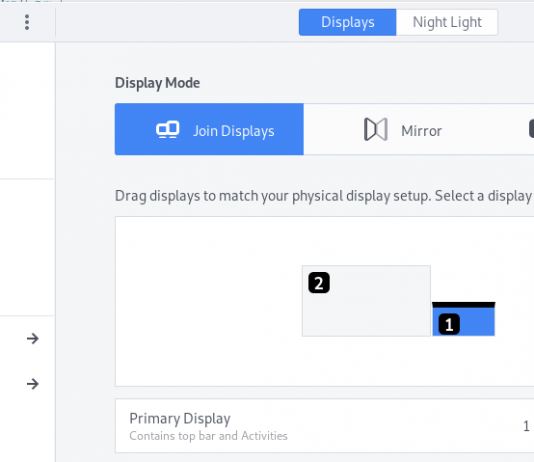
Task: Click the Primary Display row label
Action: click(180, 418)
